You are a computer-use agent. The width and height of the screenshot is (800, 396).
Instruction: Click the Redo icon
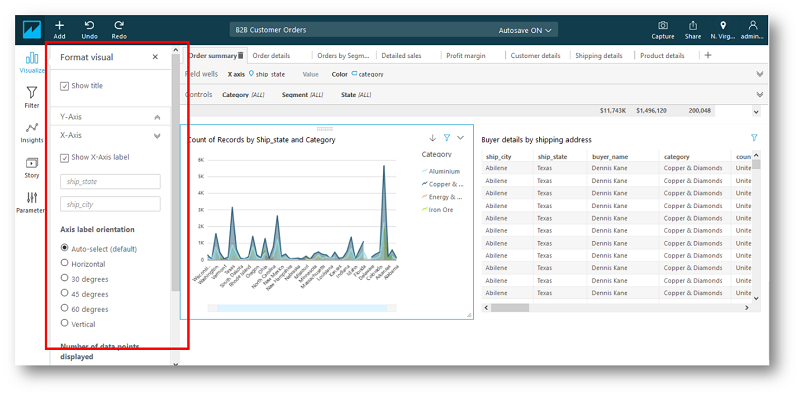point(119,25)
